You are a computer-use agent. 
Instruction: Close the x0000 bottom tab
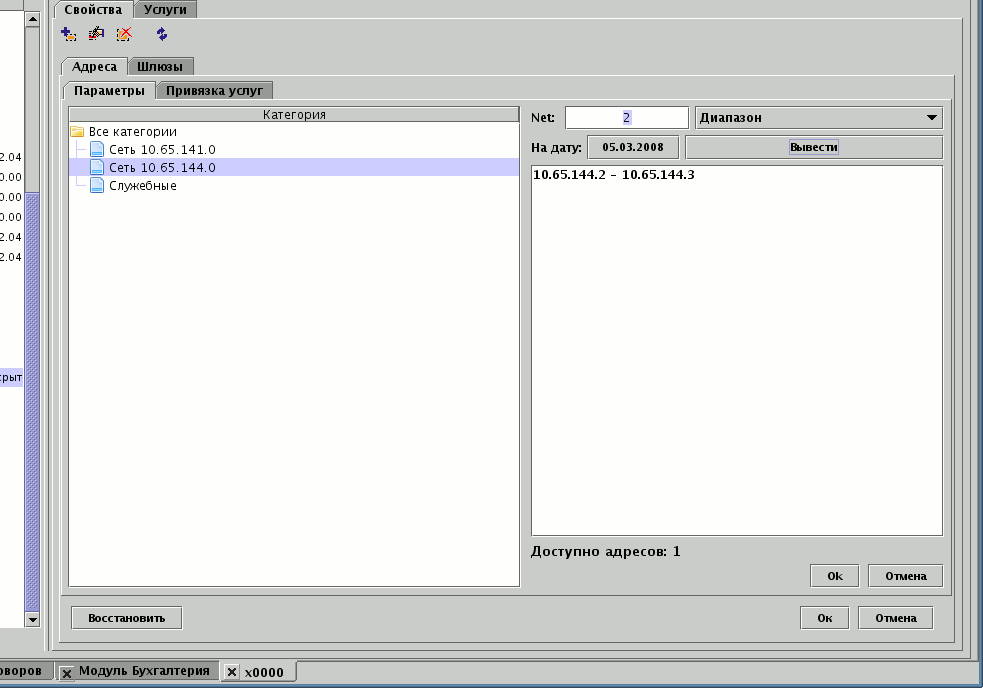pos(231,673)
